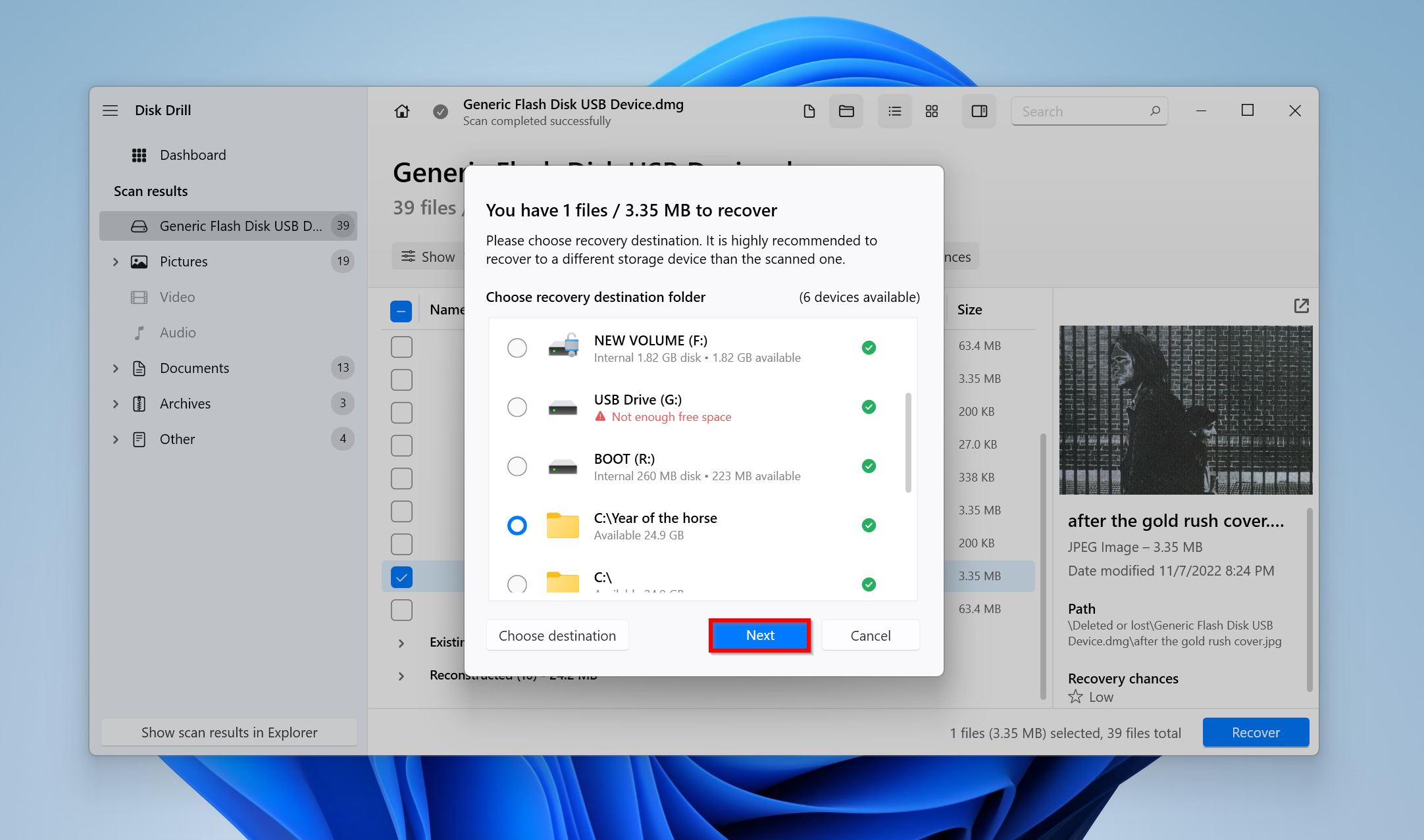Expand the Documents scan results category
Screen dimensions: 1424x840
pos(117,367)
